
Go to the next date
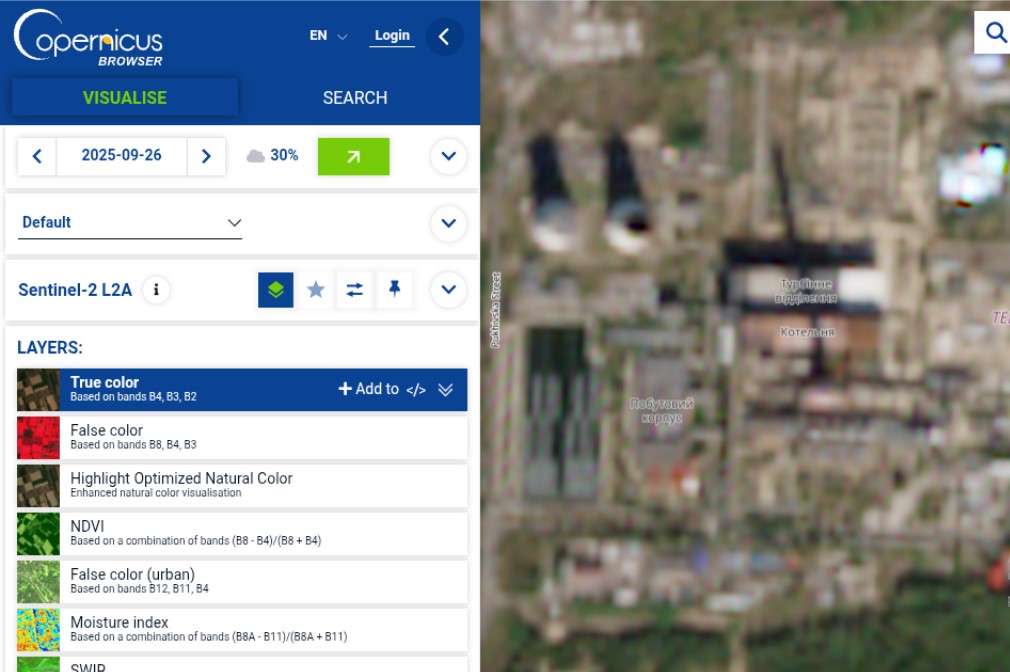pos(206,156)
